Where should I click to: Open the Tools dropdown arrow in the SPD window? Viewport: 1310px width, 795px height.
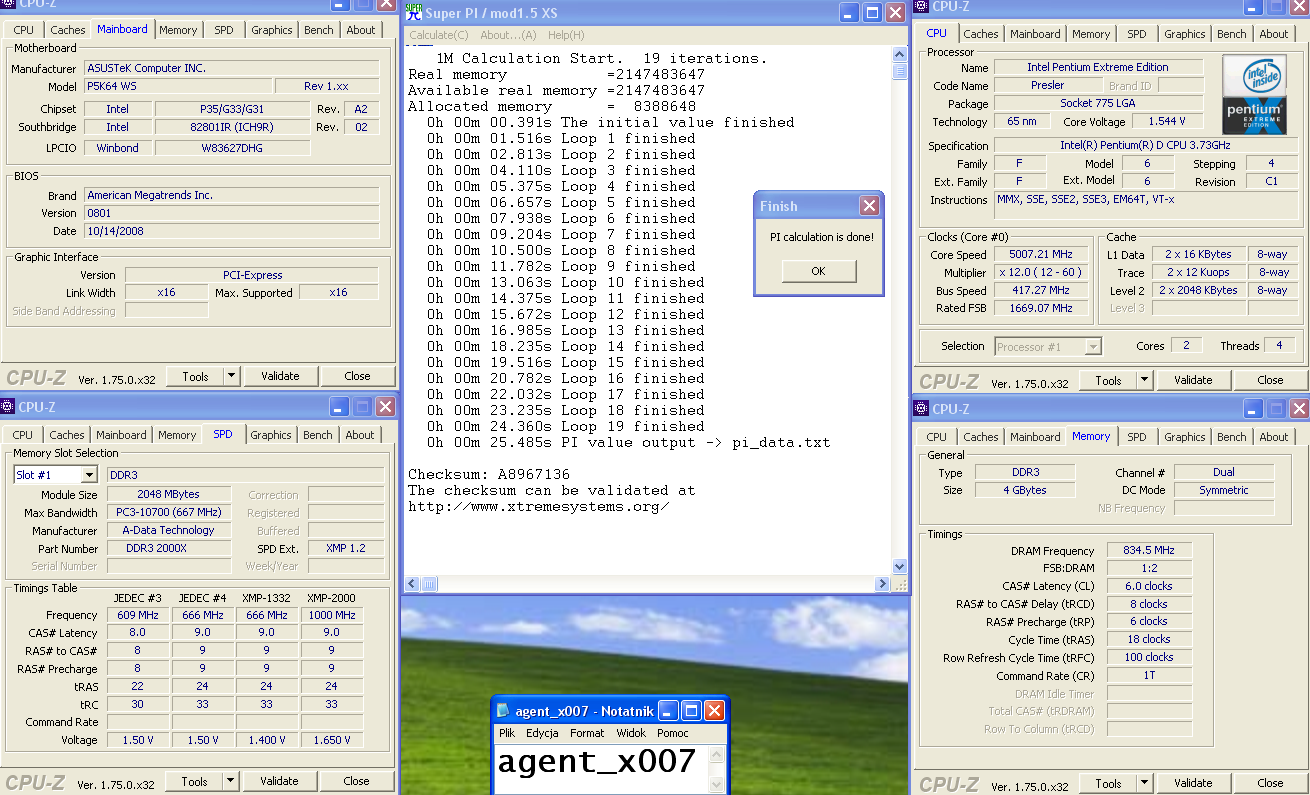pyautogui.click(x=230, y=781)
